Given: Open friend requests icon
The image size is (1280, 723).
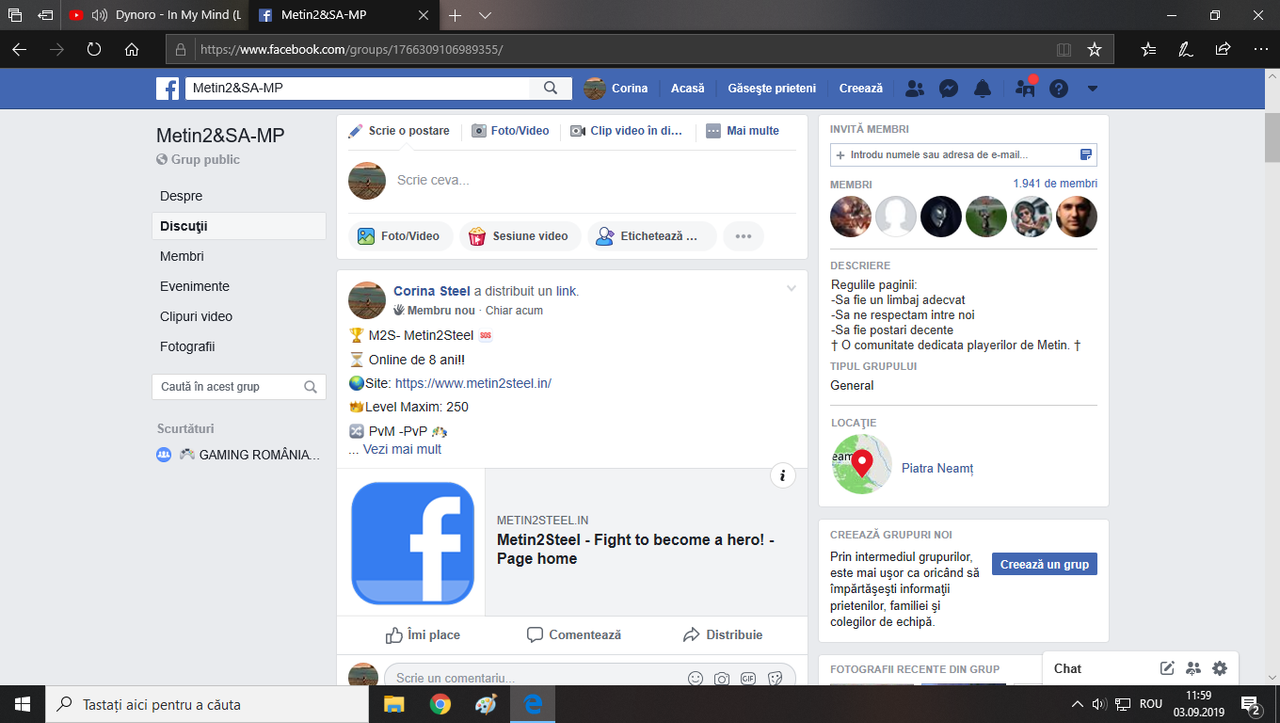Looking at the screenshot, I should coord(914,88).
